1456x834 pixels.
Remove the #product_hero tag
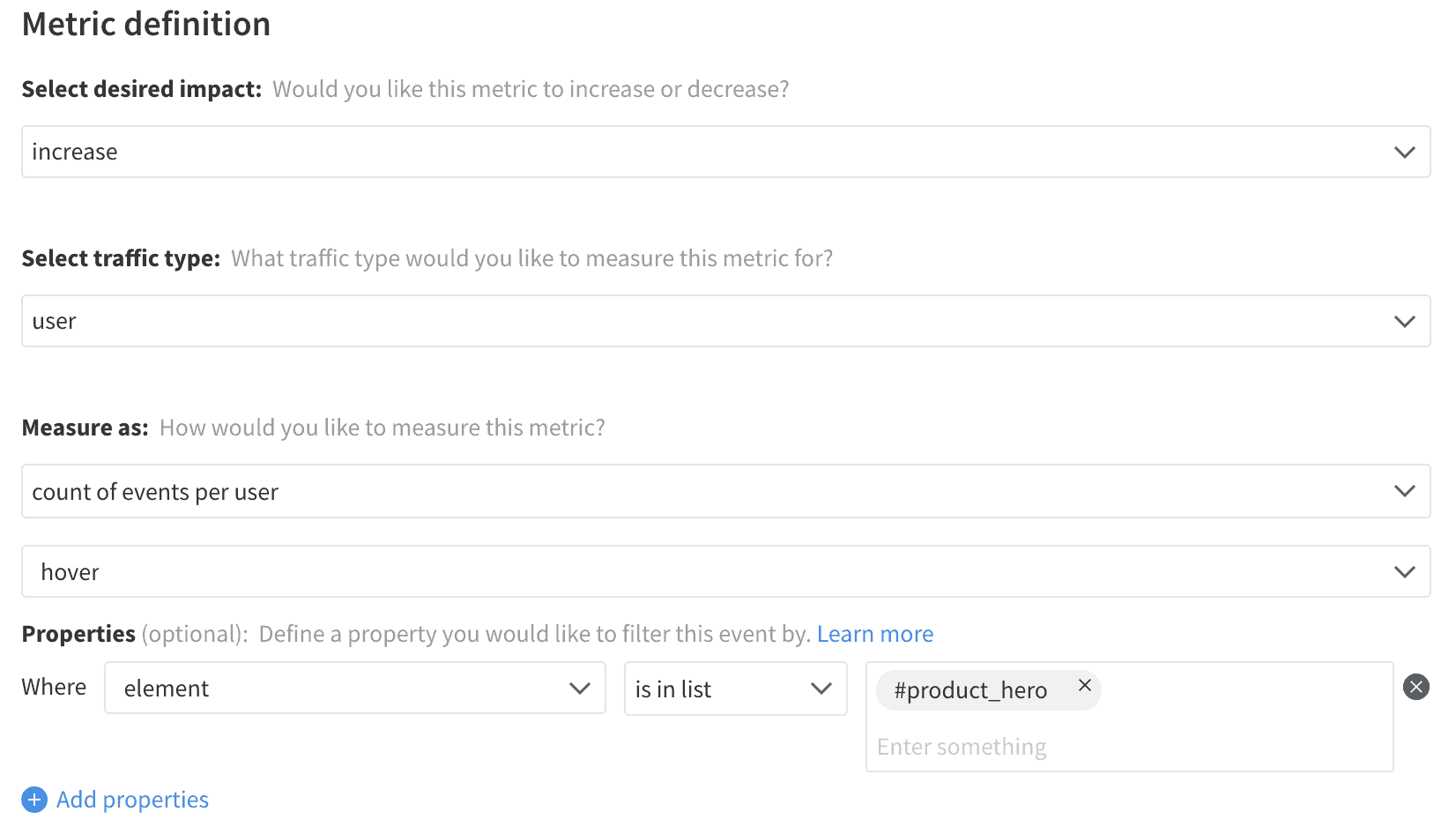coord(1085,685)
